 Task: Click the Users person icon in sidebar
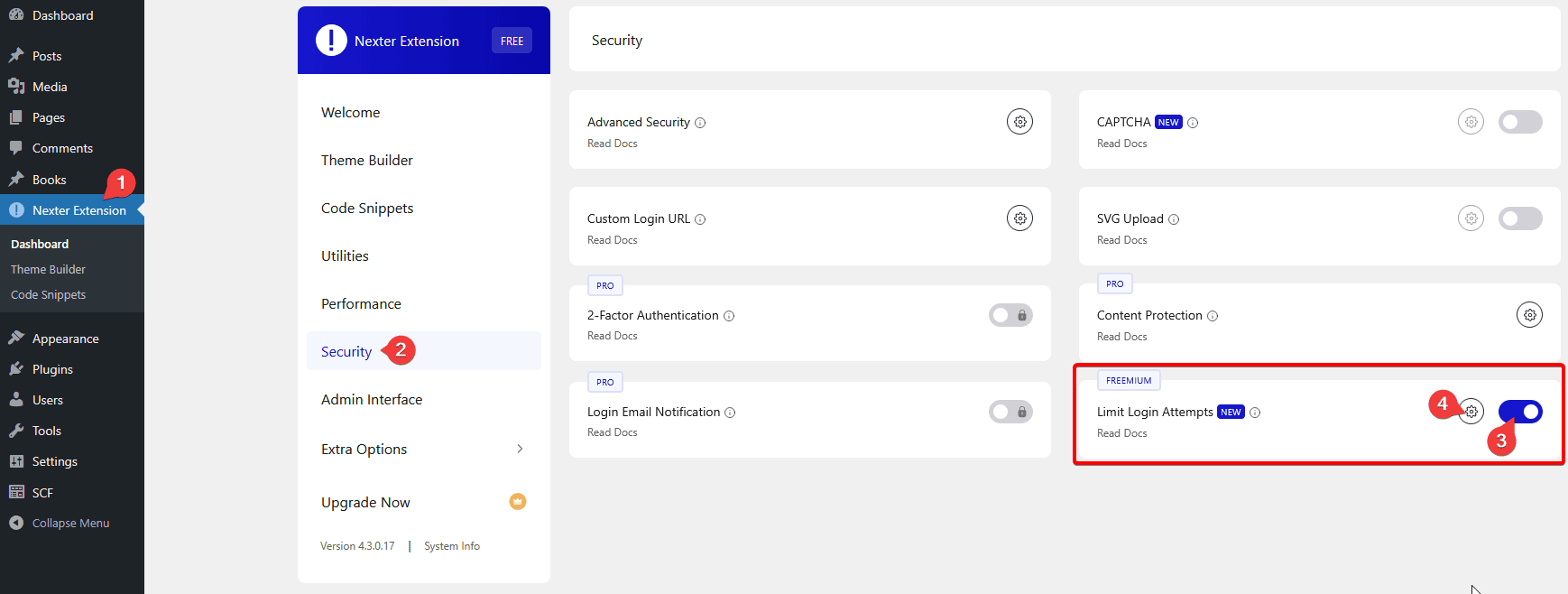click(16, 400)
